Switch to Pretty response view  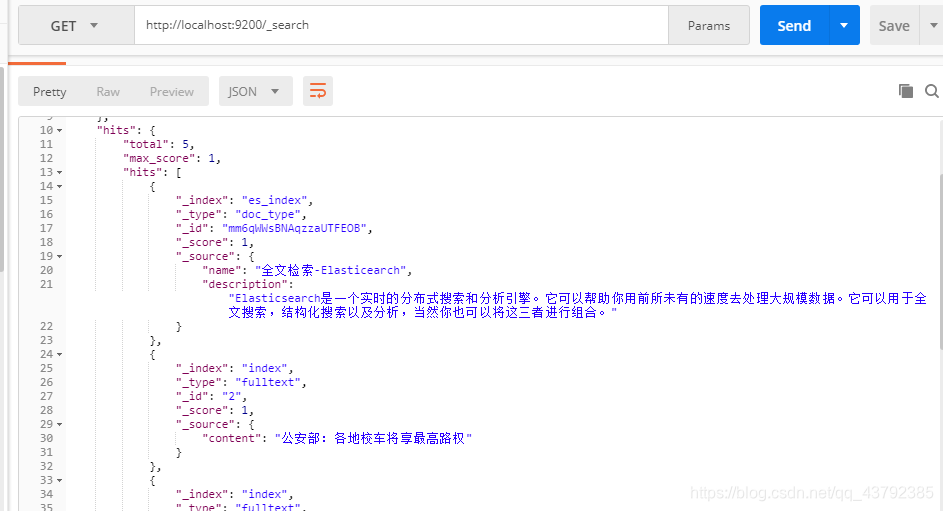click(x=49, y=91)
